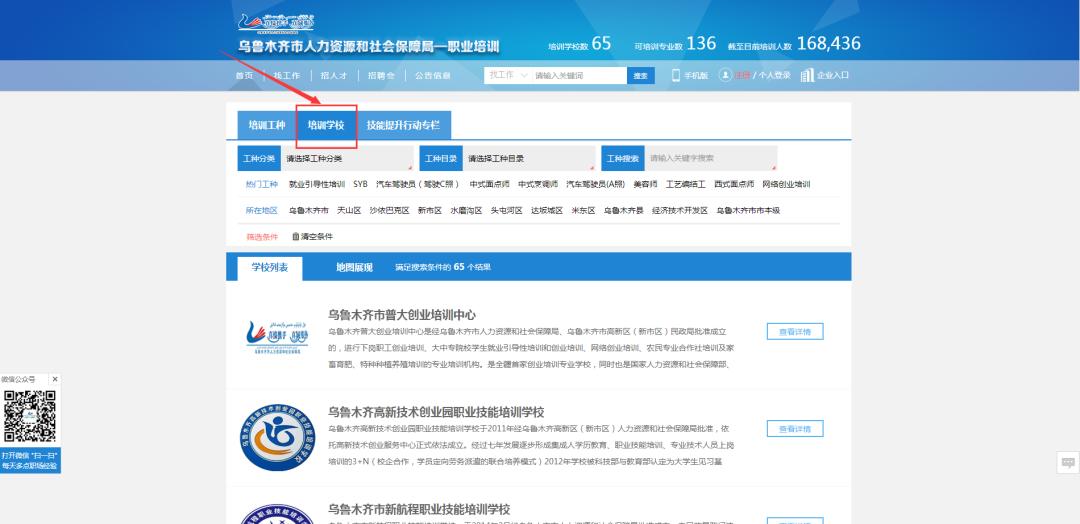Click the blue 搜索 button
Image resolution: width=1080 pixels, height=524 pixels.
(x=641, y=76)
